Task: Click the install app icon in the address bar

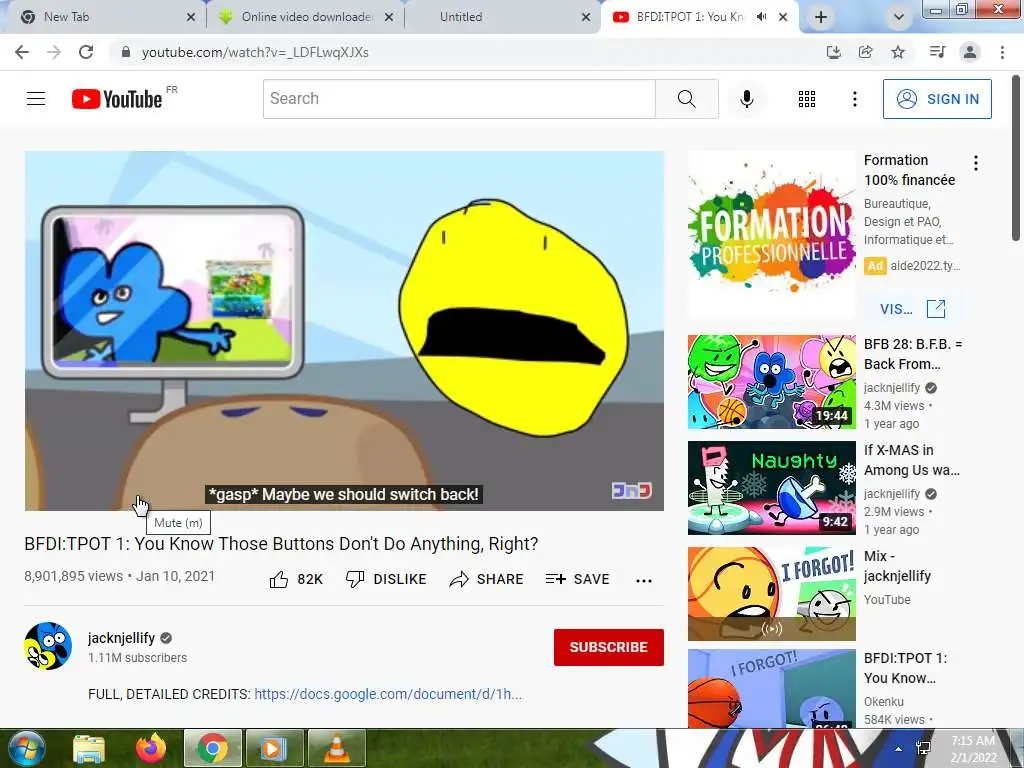Action: point(833,52)
